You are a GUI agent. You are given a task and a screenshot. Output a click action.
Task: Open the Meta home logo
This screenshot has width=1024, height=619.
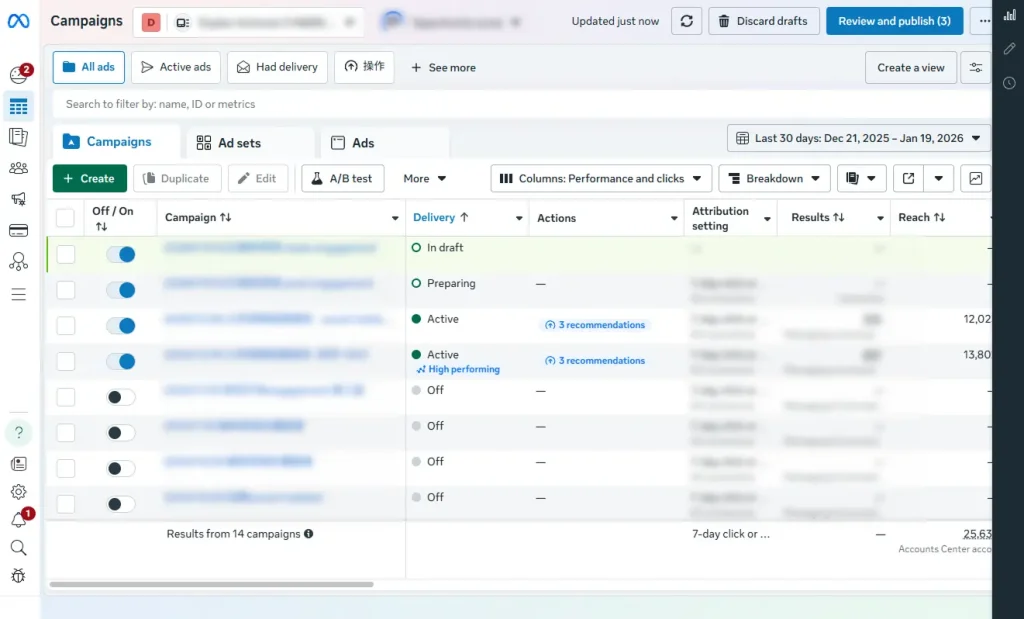[18, 20]
